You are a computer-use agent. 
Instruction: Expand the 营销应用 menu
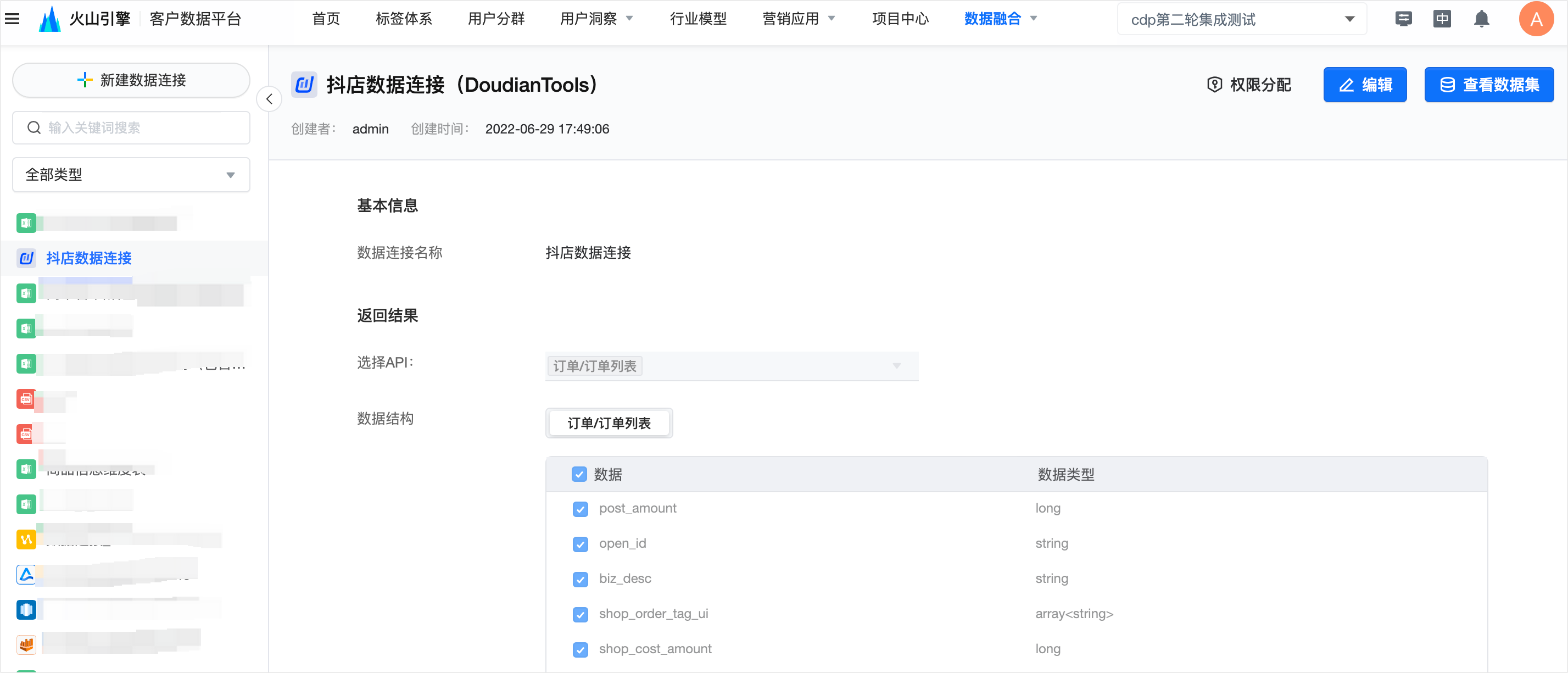tap(798, 19)
